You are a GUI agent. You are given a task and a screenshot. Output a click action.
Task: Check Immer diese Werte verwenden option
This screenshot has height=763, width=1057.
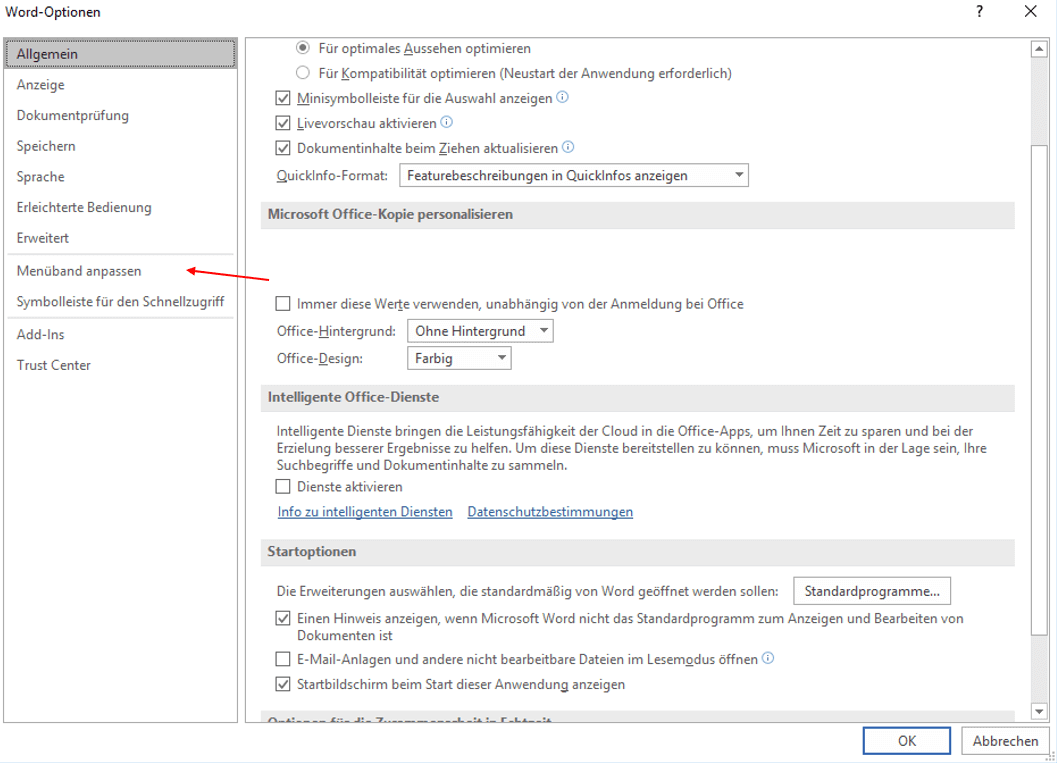[283, 304]
